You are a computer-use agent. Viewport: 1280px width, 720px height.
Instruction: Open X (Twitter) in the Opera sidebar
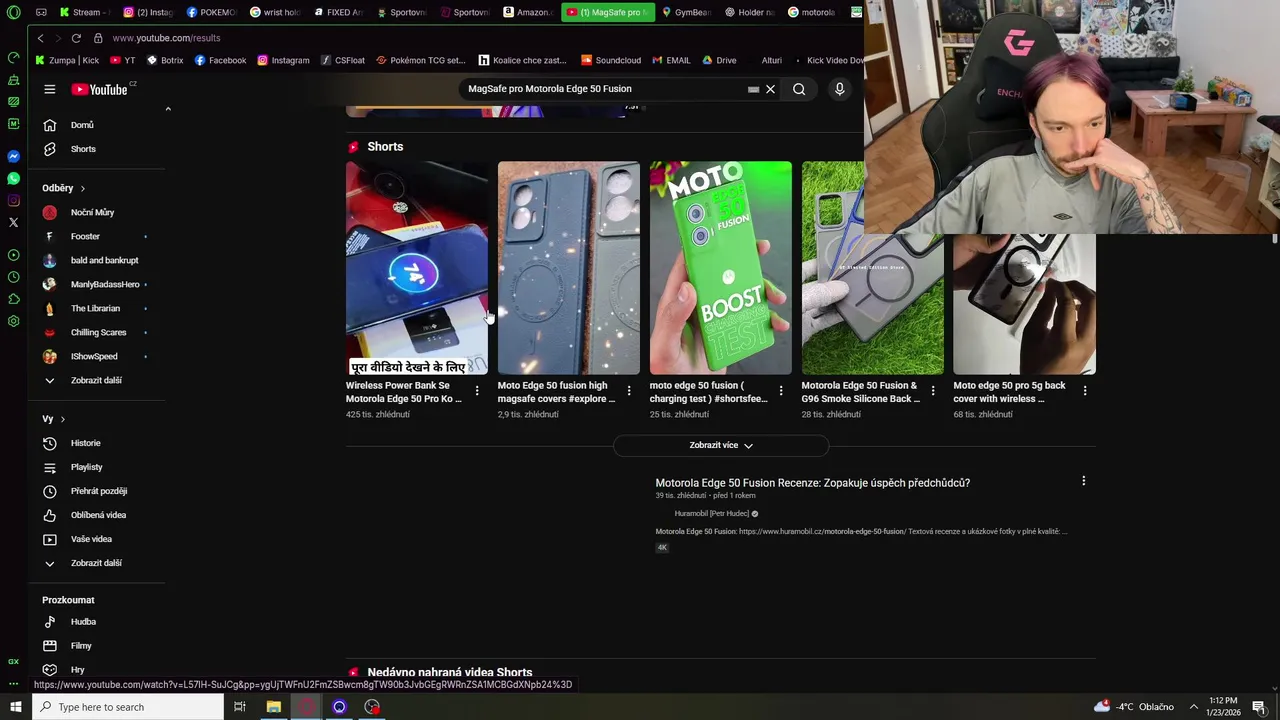tap(13, 223)
